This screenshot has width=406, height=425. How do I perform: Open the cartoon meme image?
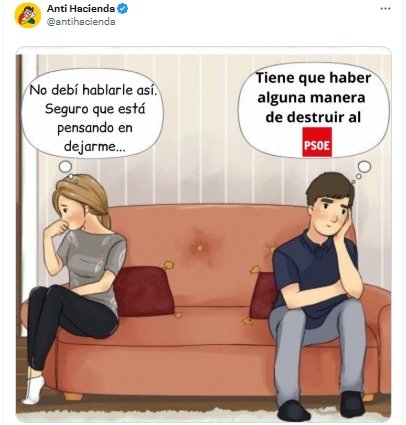pyautogui.click(x=203, y=234)
